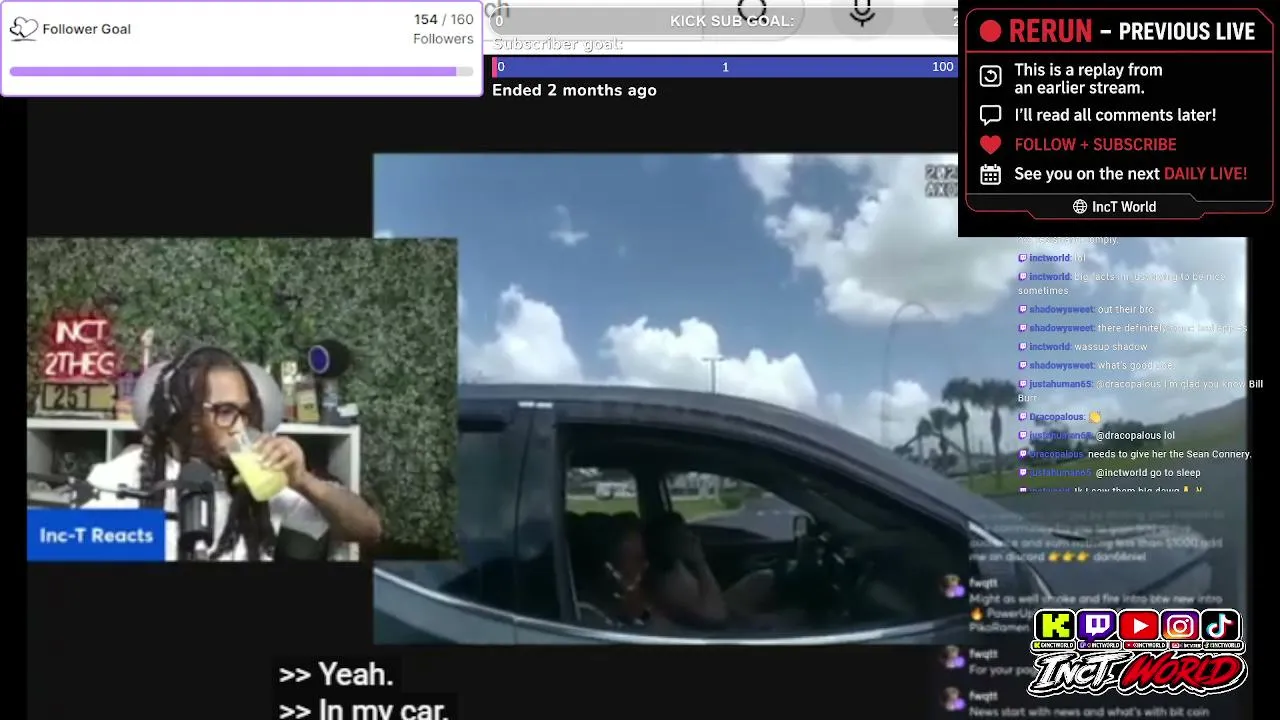1280x720 pixels.
Task: Click the Twitch badge beside the 'go to sleep' message
Action: click(x=1023, y=473)
